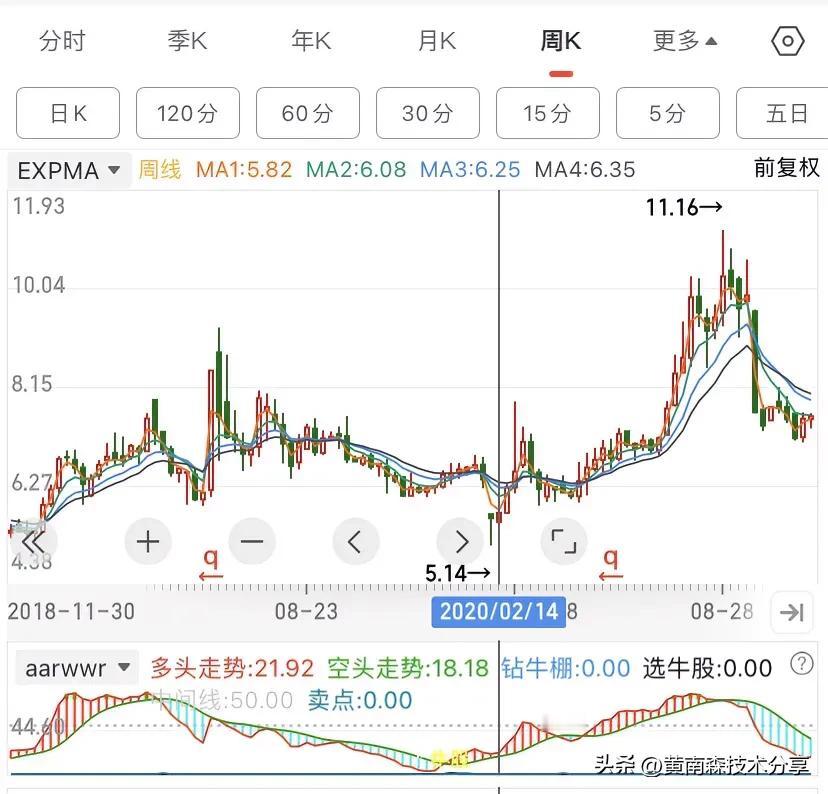Open aarwwr indicator help question mark
828x794 pixels.
click(802, 664)
